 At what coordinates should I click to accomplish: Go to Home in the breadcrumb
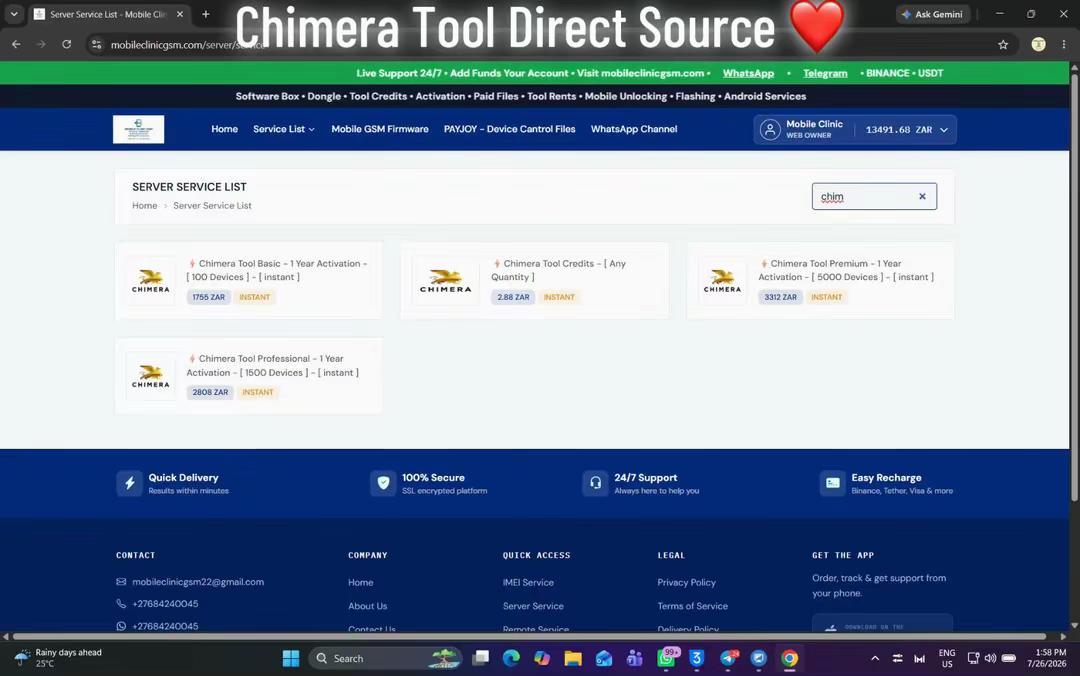145,205
